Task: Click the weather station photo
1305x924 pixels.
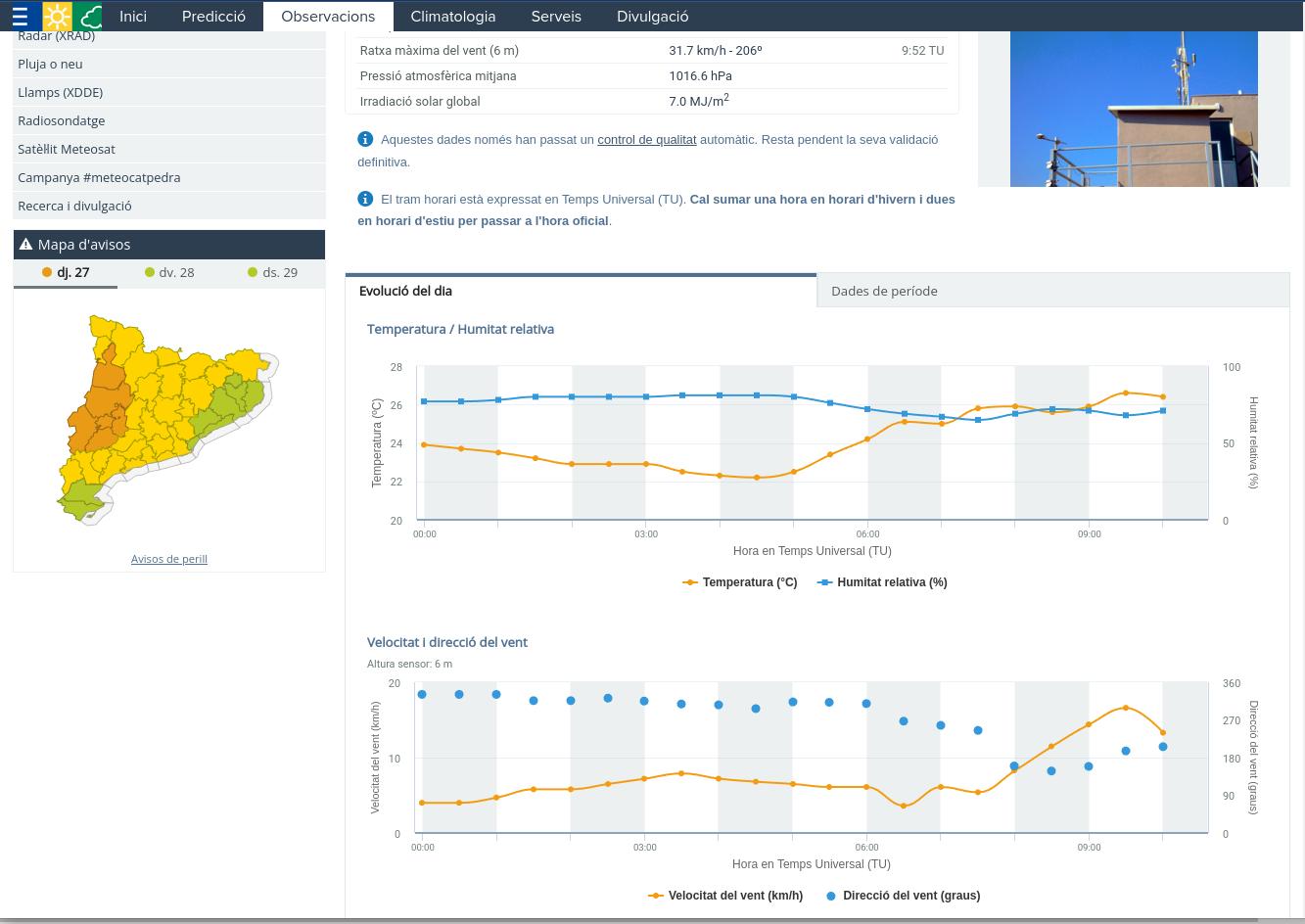Action: coord(1134,108)
